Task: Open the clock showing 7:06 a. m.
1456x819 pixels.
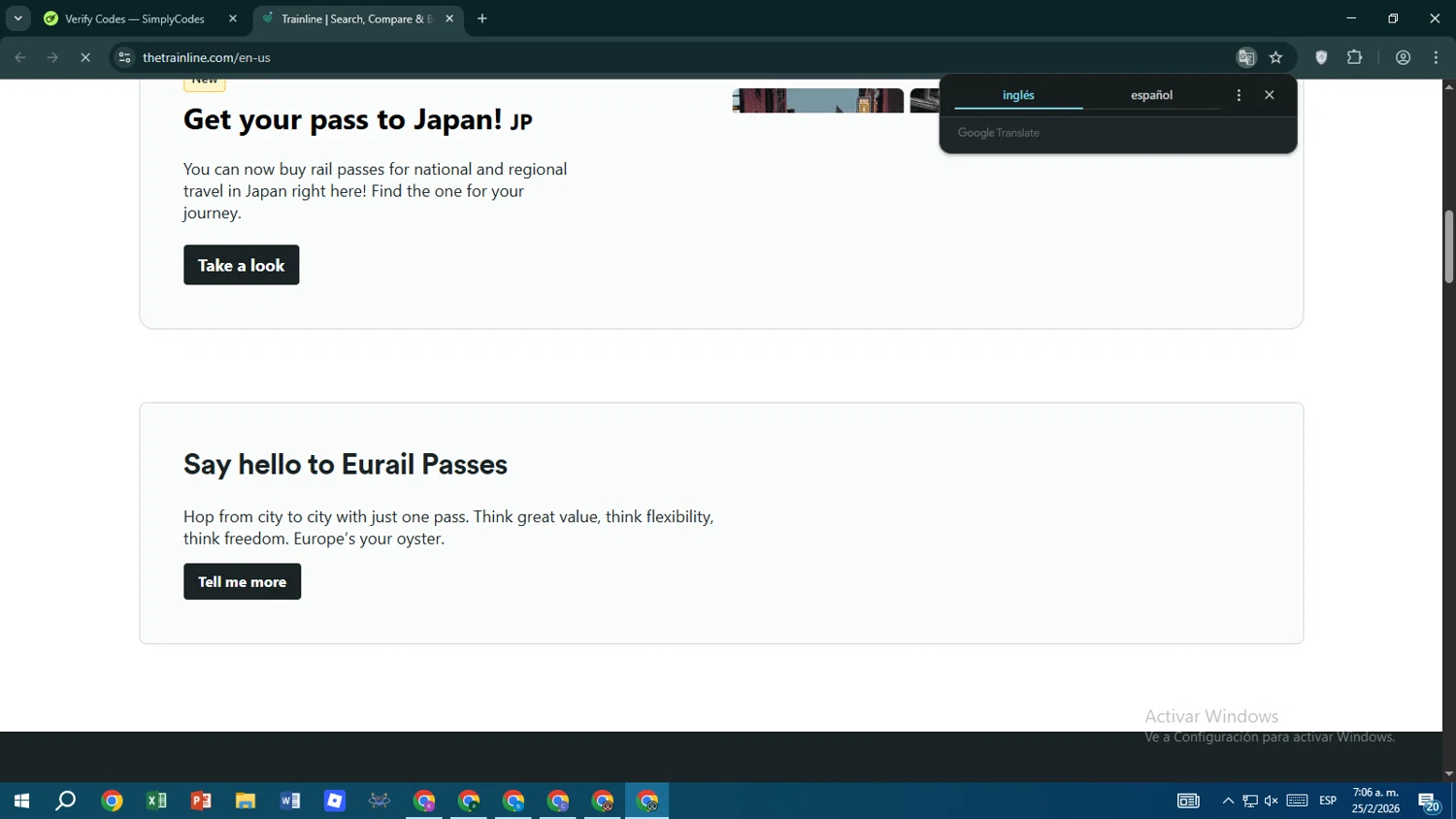Action: [1376, 801]
